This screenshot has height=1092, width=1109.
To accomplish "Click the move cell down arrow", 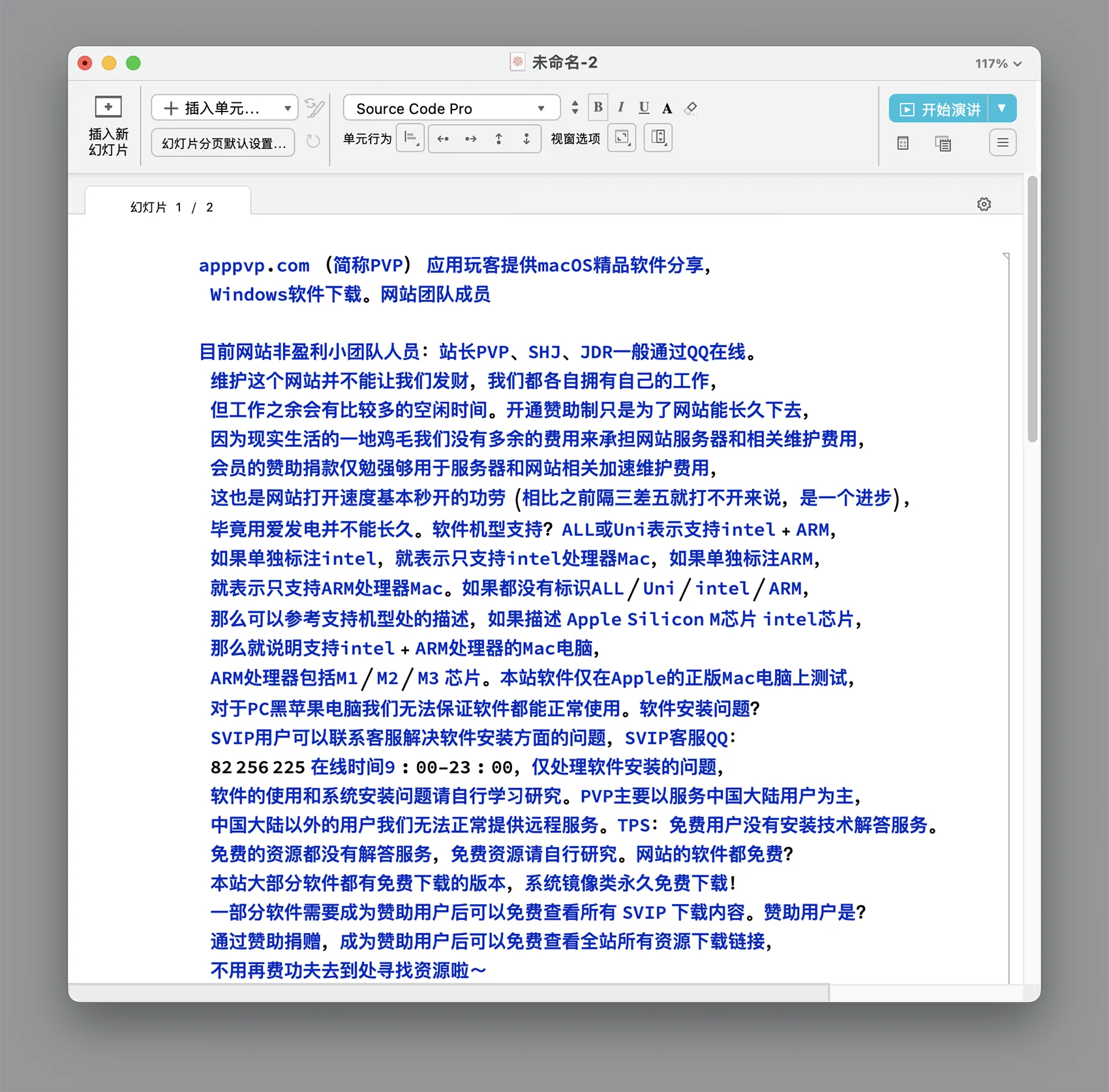I will (x=526, y=139).
